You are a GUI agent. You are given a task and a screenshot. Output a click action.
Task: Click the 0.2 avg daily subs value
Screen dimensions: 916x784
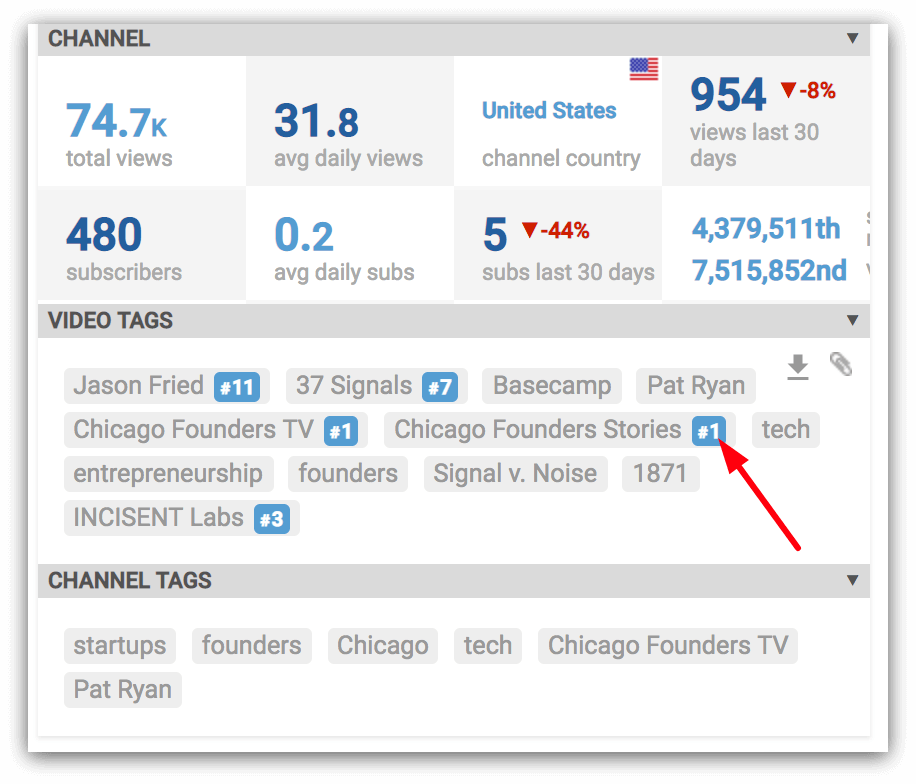(304, 235)
